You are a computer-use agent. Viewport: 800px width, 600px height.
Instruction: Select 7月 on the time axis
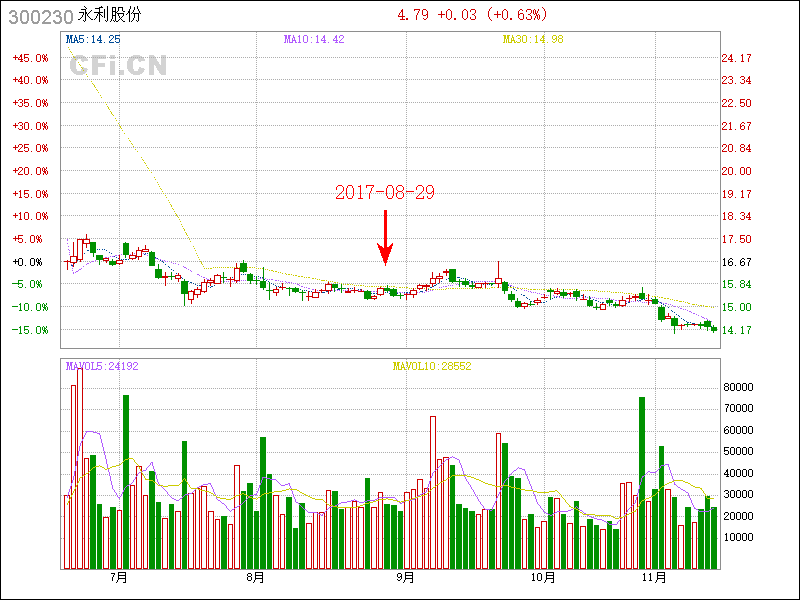pyautogui.click(x=119, y=577)
